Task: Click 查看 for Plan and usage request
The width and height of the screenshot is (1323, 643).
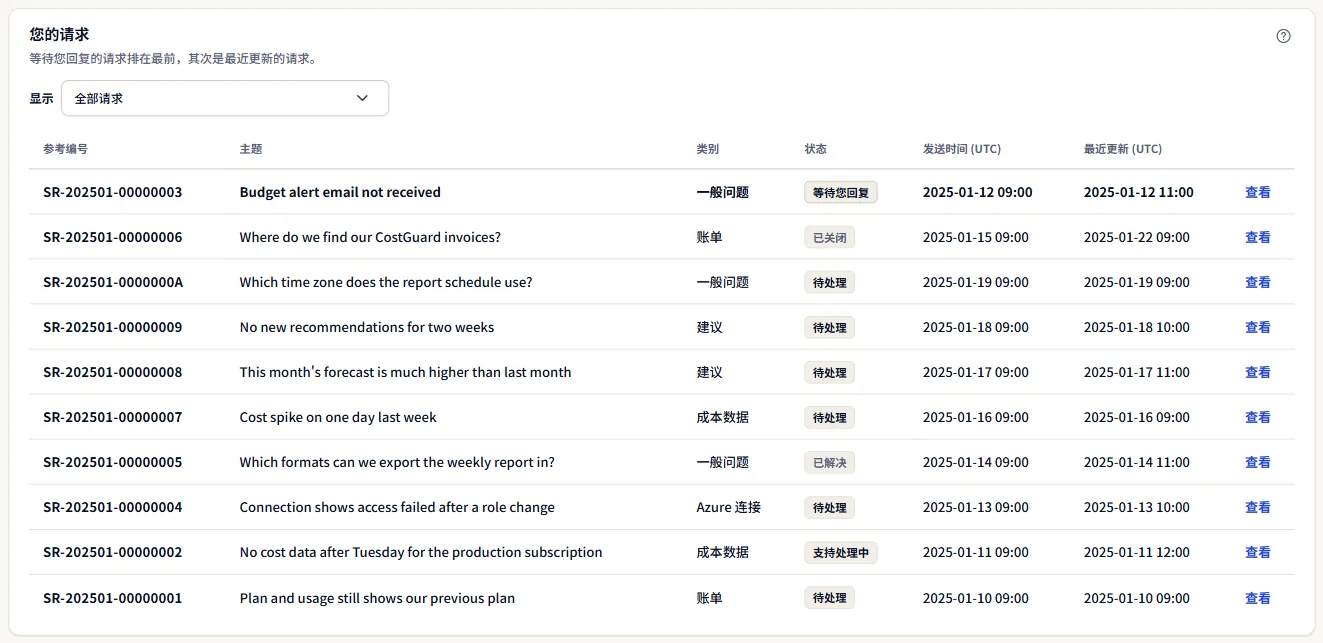Action: coord(1257,598)
